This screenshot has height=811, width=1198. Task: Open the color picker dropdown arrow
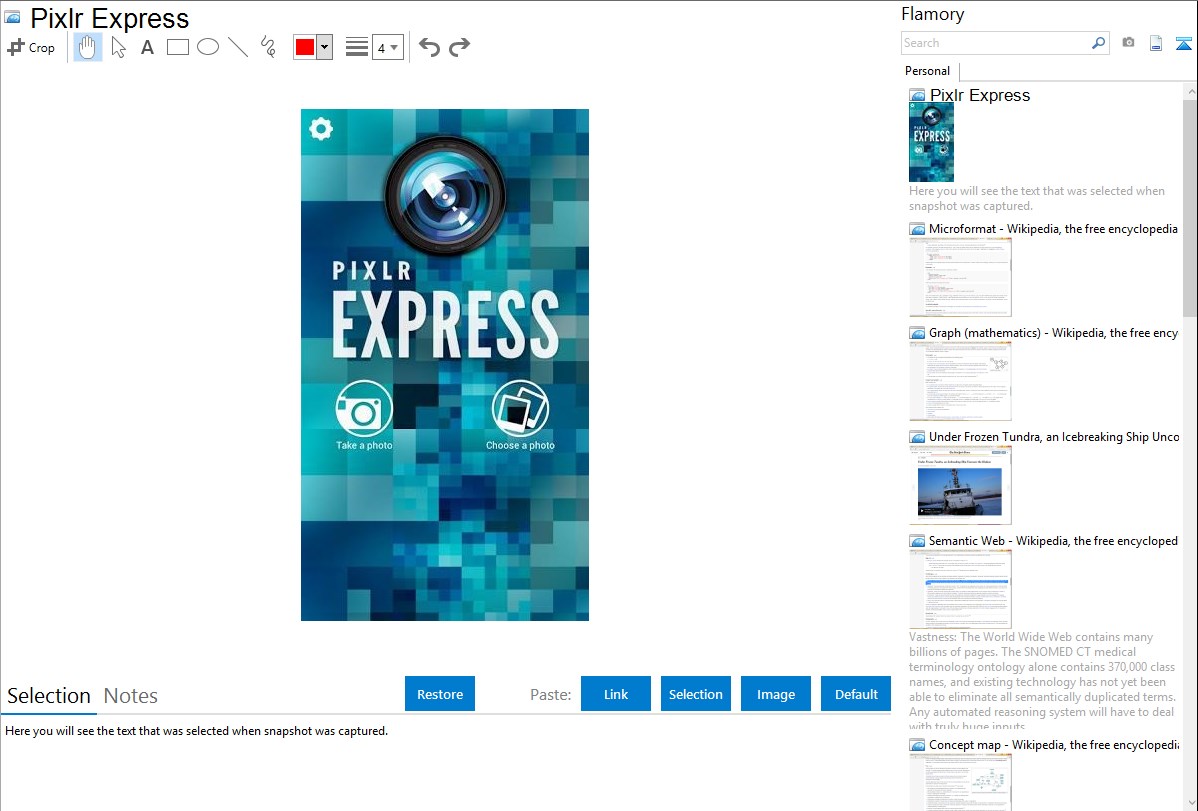(324, 47)
